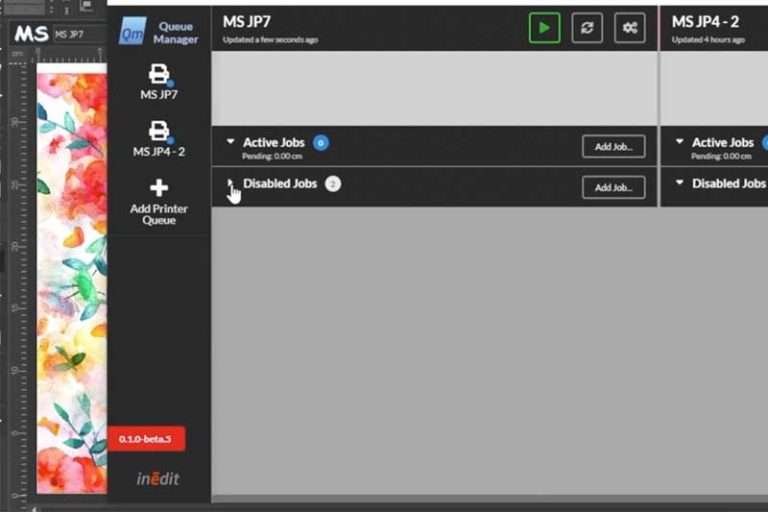Click Add Job in MS JP7 Active Jobs
Viewport: 768px width, 512px height.
pos(613,147)
